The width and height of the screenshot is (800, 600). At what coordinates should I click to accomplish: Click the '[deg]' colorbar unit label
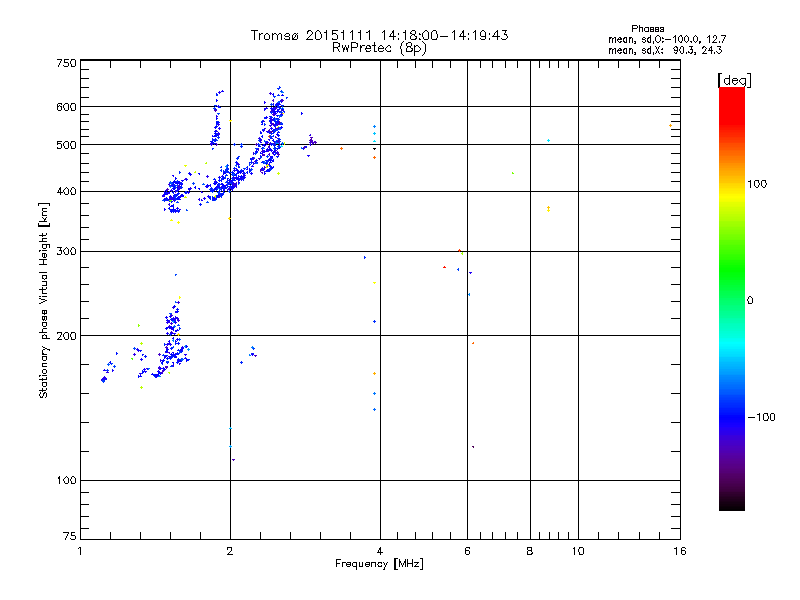coord(734,80)
